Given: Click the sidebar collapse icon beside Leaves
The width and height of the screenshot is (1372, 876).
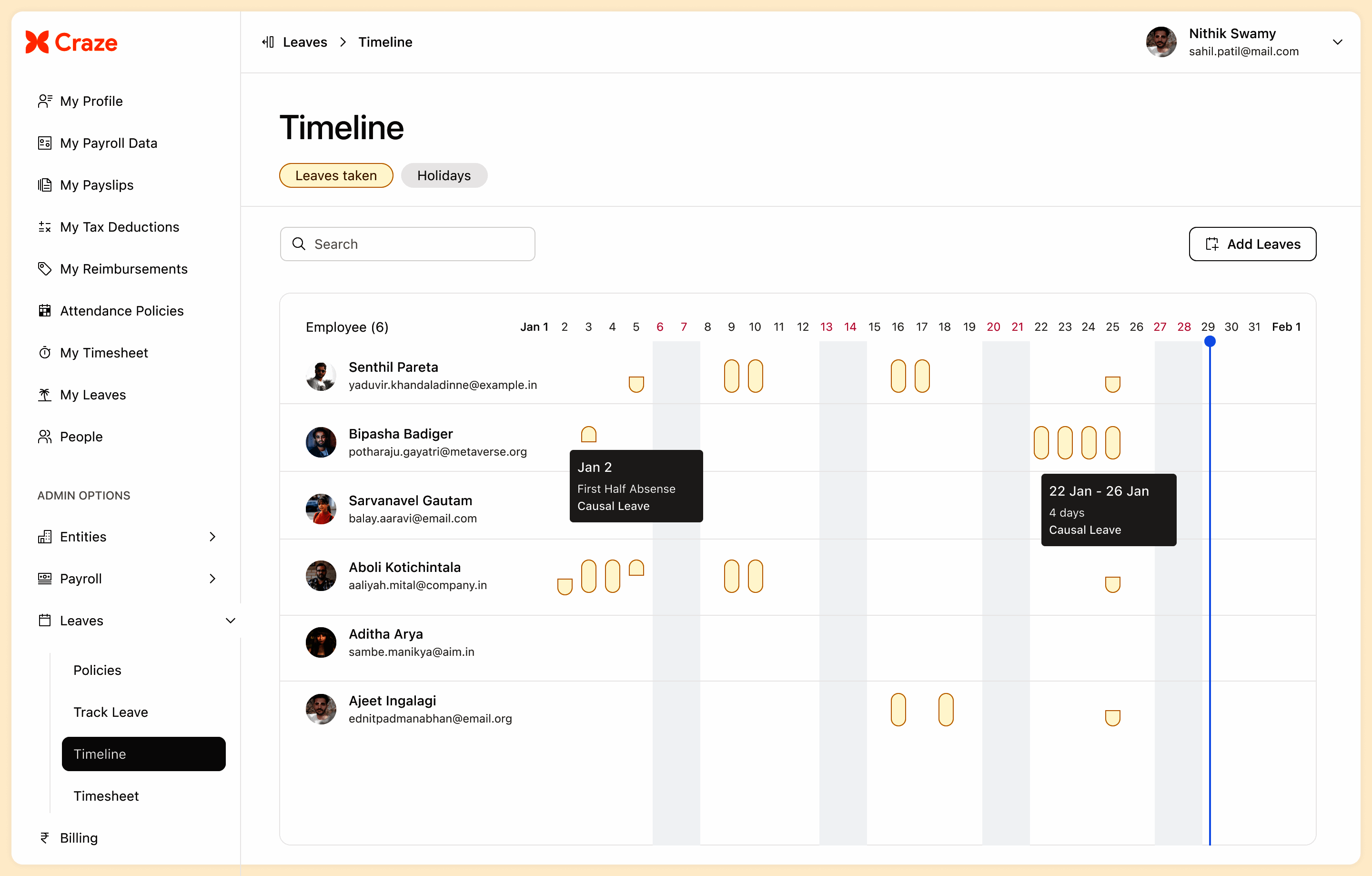Looking at the screenshot, I should coord(268,42).
